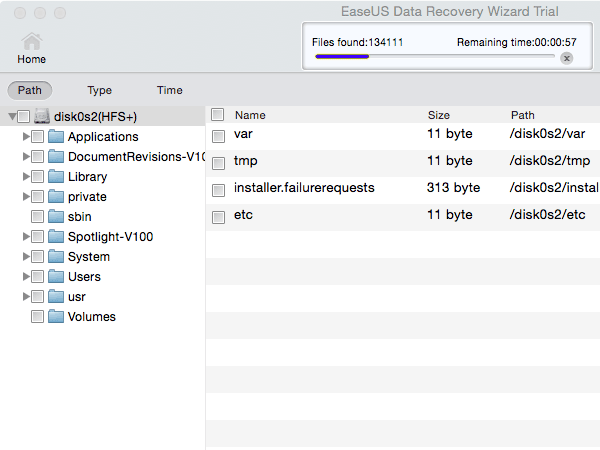
Task: Expand the Spotlight-V100 folder
Action: coord(26,236)
